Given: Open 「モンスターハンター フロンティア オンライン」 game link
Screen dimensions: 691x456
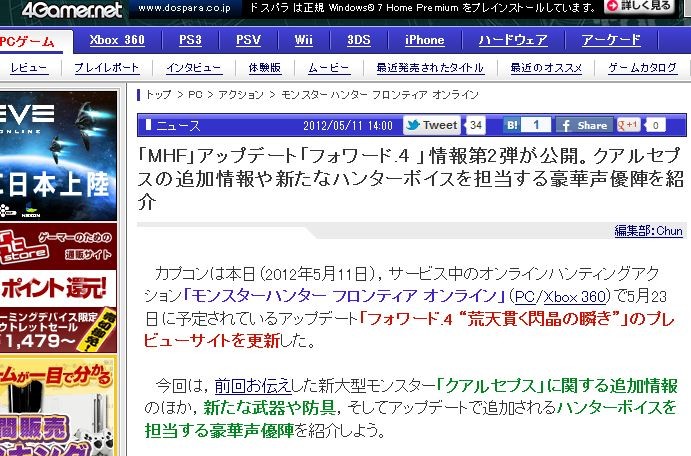Looking at the screenshot, I should [344, 296].
